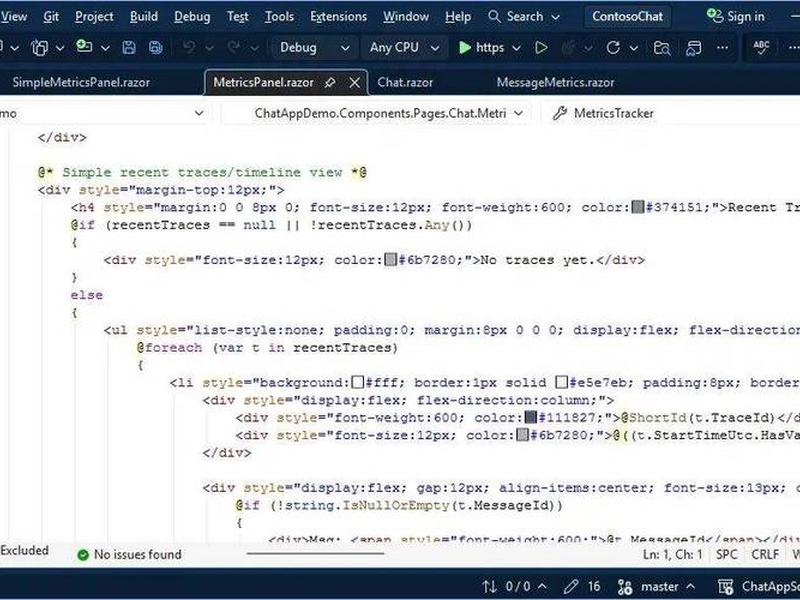Image resolution: width=800 pixels, height=600 pixels.
Task: Save the current file with the single-disk icon
Action: 129,47
